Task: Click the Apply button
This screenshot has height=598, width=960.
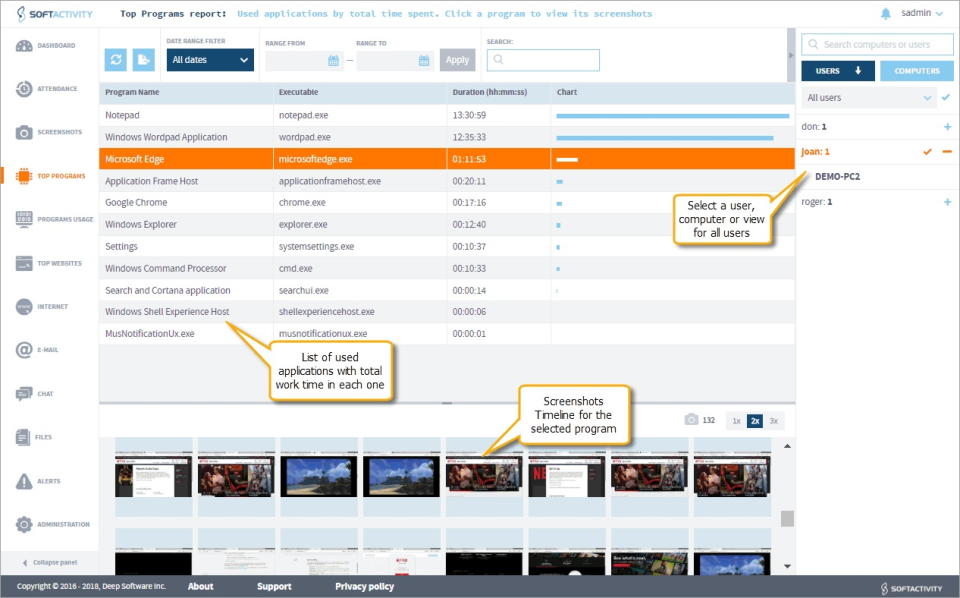Action: (457, 59)
